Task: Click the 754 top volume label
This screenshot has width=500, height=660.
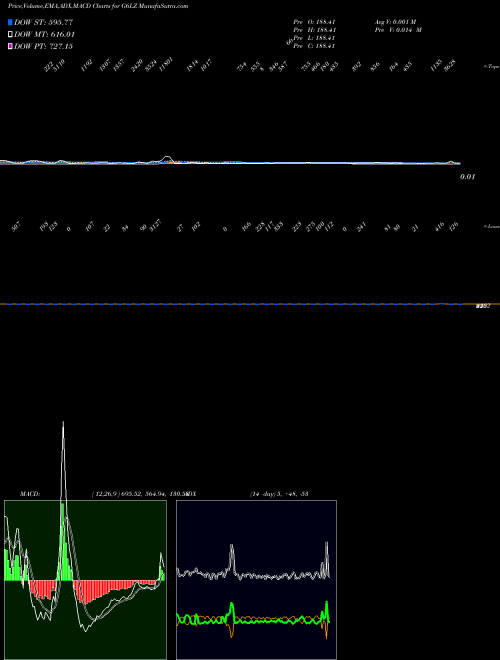Action: point(242,66)
